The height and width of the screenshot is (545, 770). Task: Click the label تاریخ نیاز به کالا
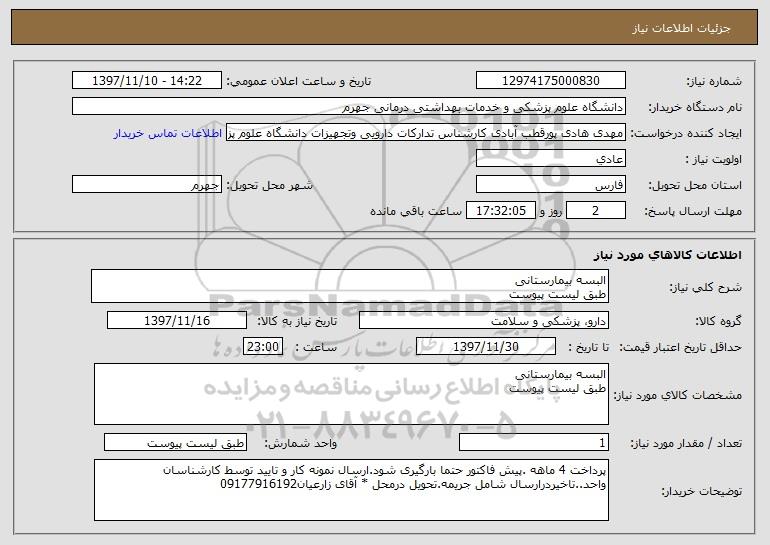[297, 322]
